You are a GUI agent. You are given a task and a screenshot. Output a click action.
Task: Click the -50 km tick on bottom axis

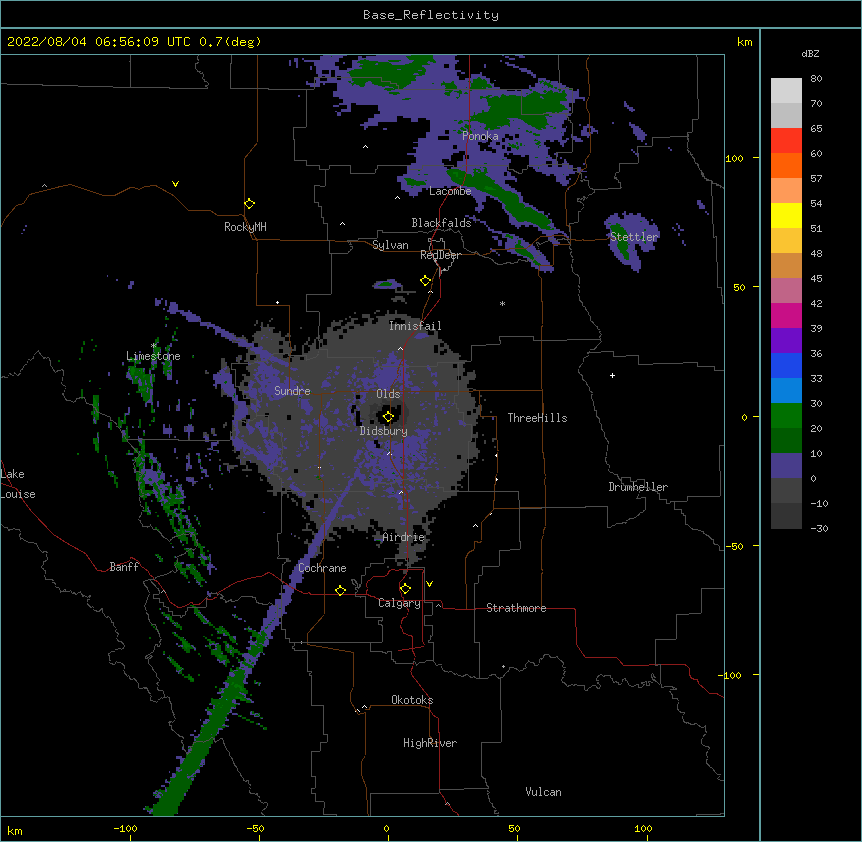click(256, 828)
